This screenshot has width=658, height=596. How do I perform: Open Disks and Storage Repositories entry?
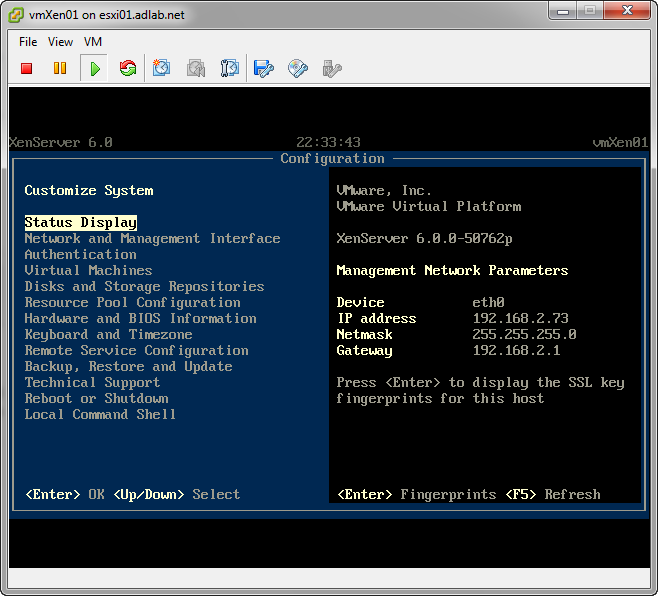(x=144, y=286)
